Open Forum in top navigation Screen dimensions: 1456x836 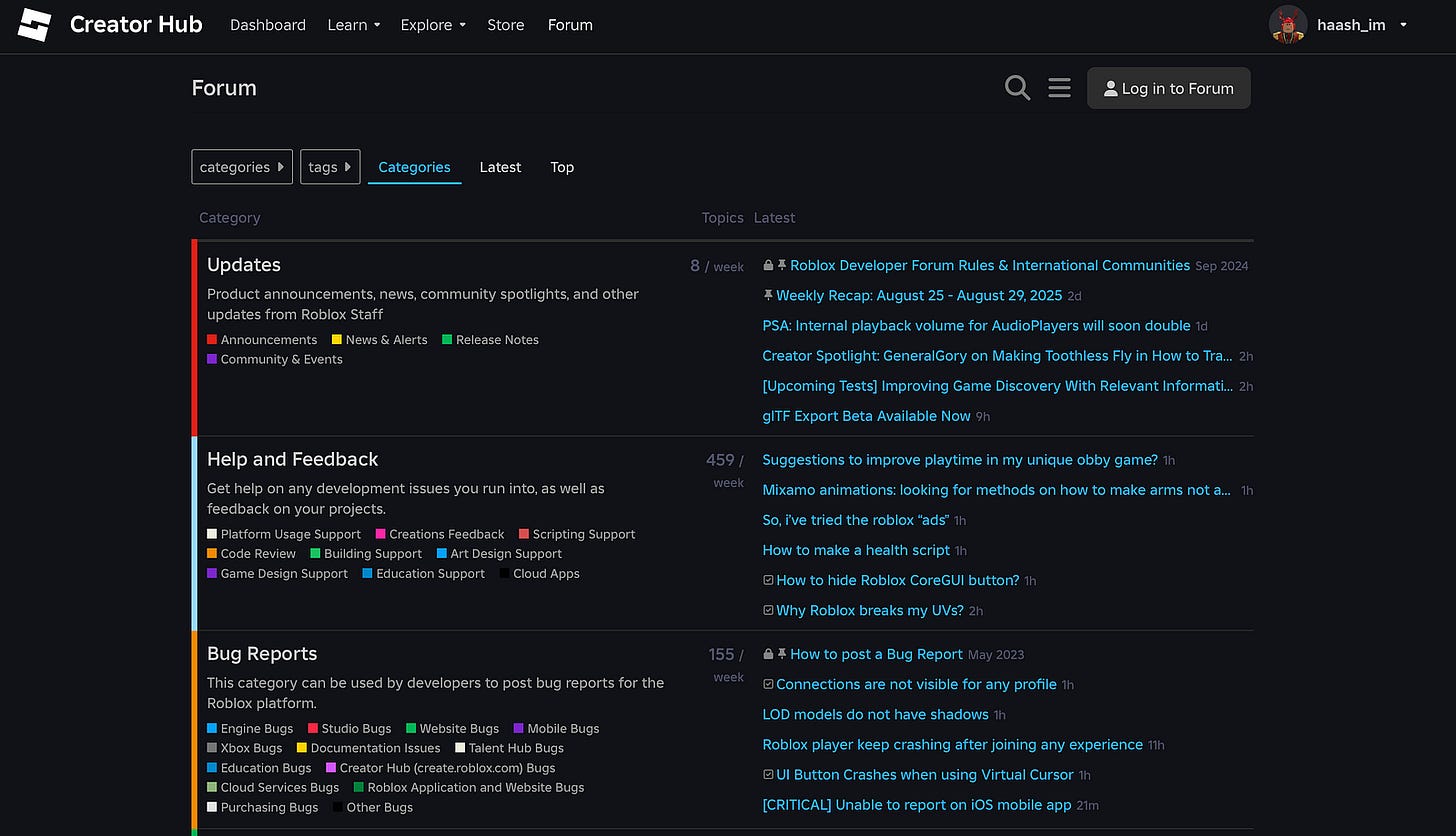(570, 25)
